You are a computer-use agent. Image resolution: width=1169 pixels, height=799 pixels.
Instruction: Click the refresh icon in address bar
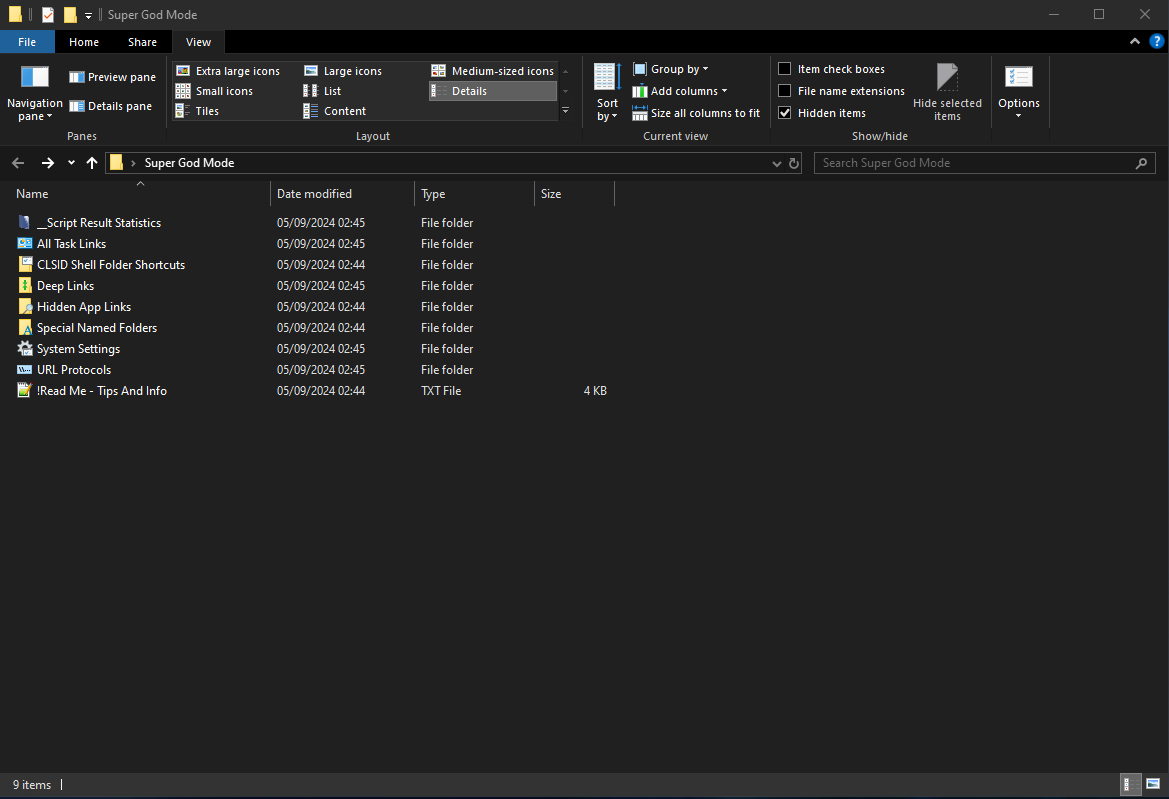pos(794,163)
